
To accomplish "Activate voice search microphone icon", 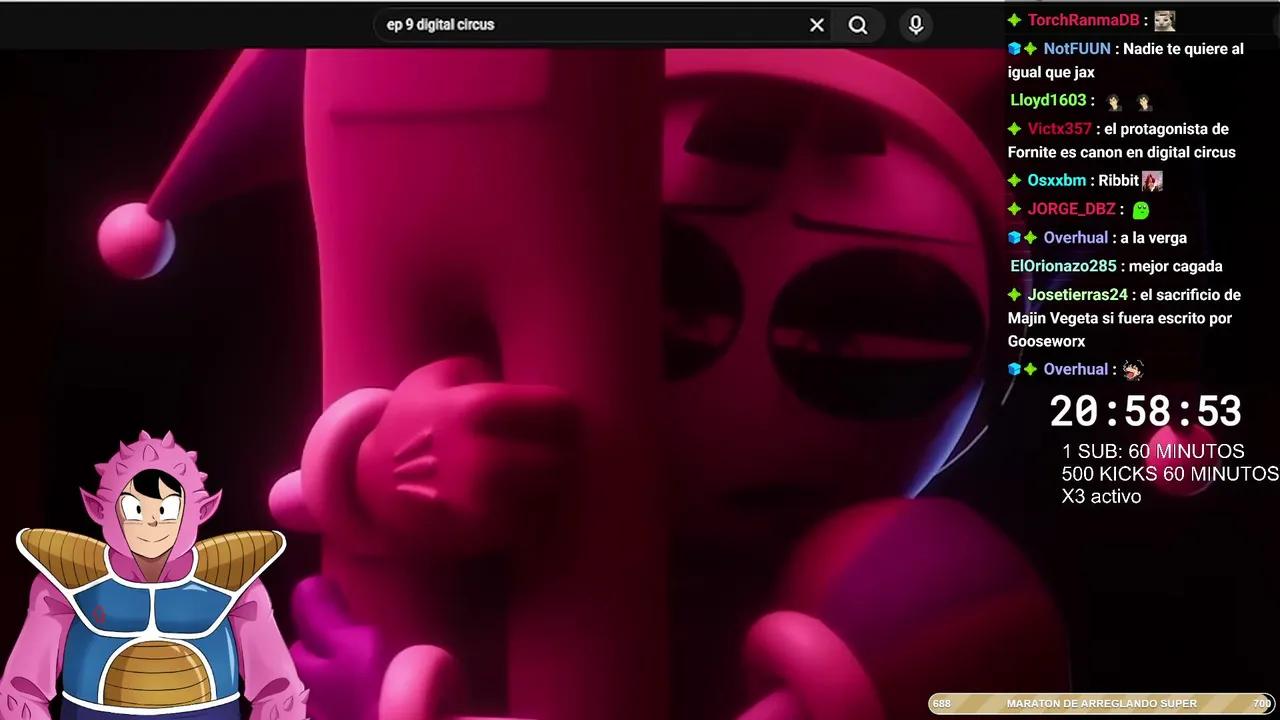I will (915, 25).
